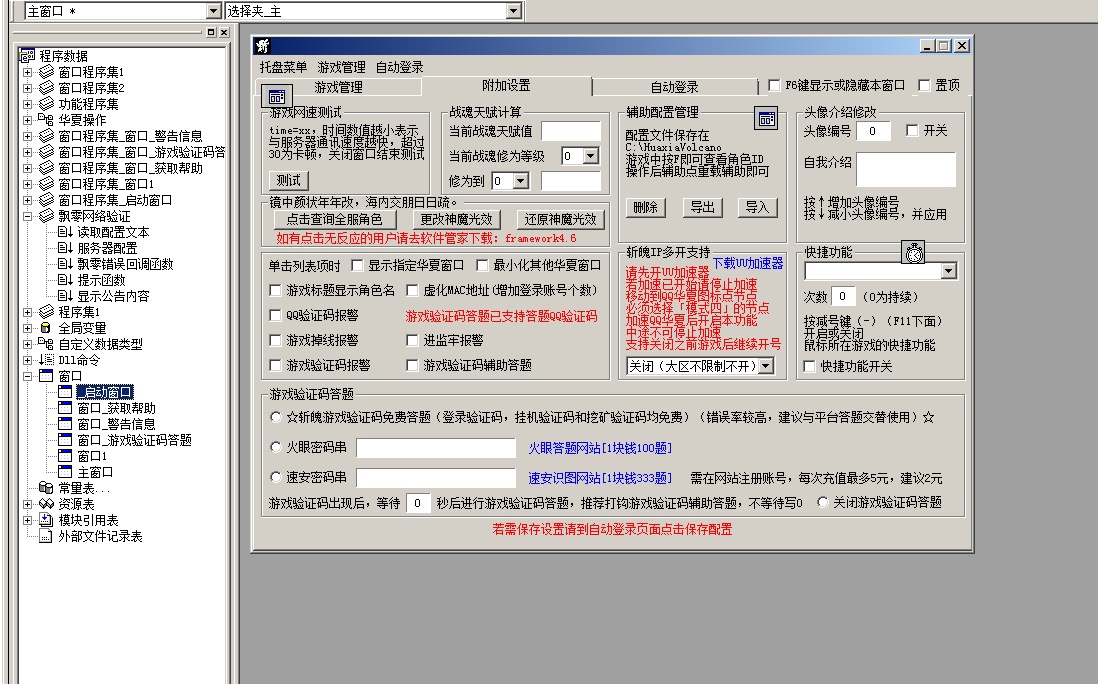Click the 测试 button
Image resolution: width=1098 pixels, height=684 pixels.
tap(289, 181)
